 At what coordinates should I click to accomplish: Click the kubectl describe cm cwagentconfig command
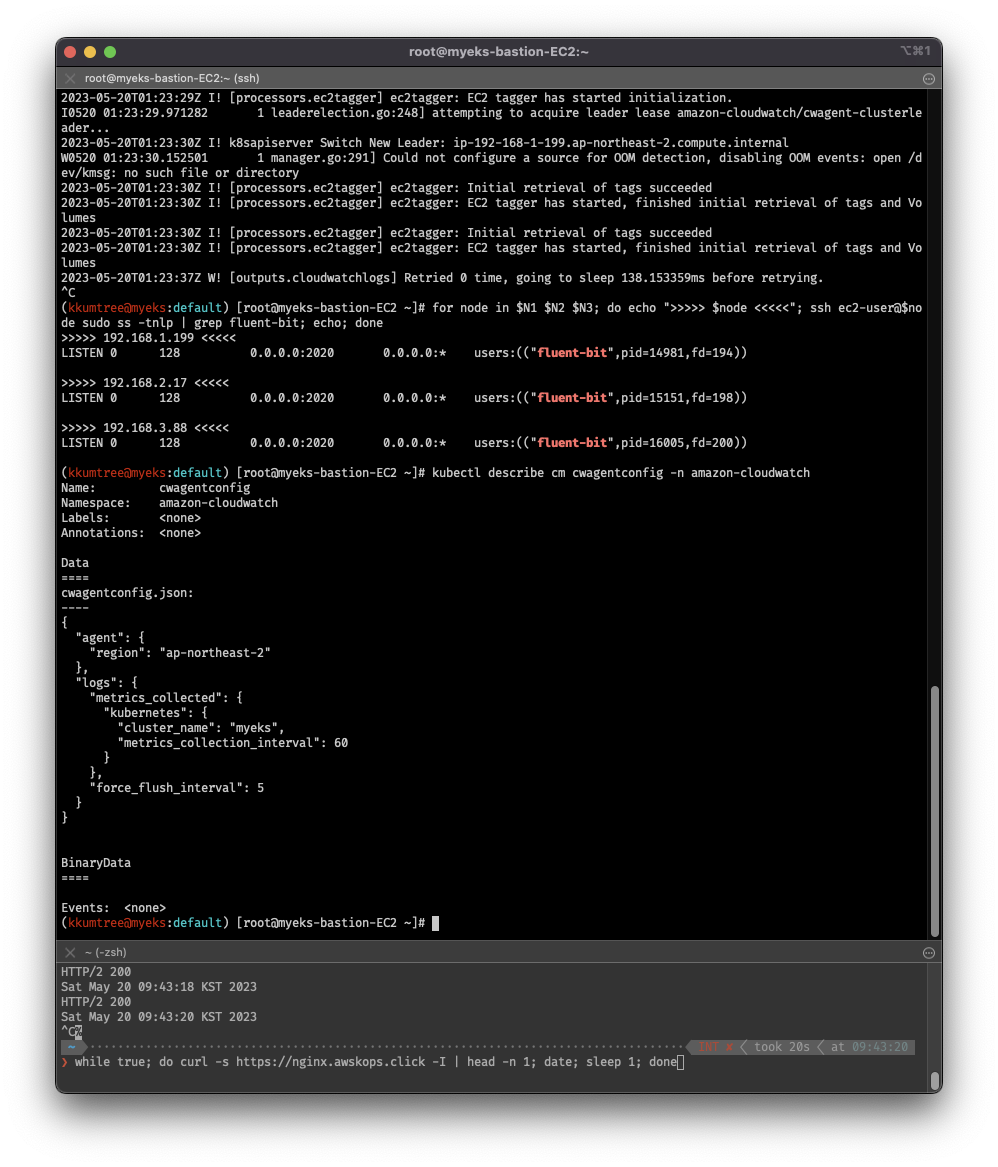(621, 473)
